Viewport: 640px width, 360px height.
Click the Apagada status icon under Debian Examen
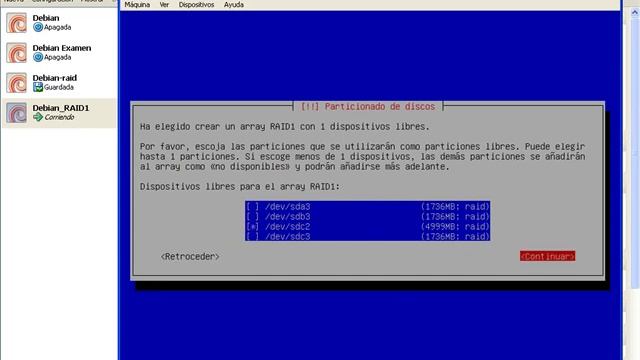(x=38, y=57)
